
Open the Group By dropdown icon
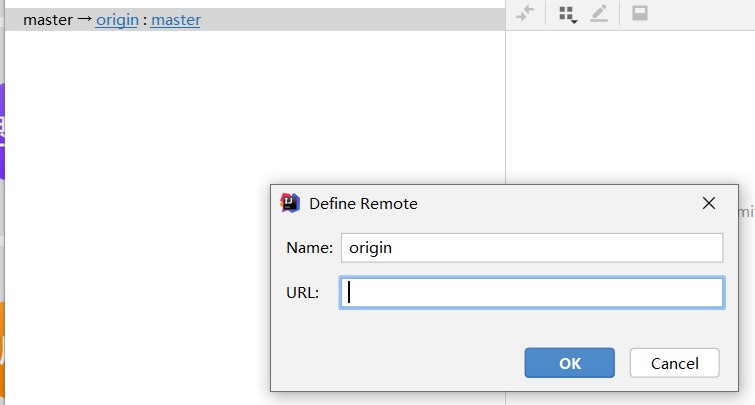[567, 14]
